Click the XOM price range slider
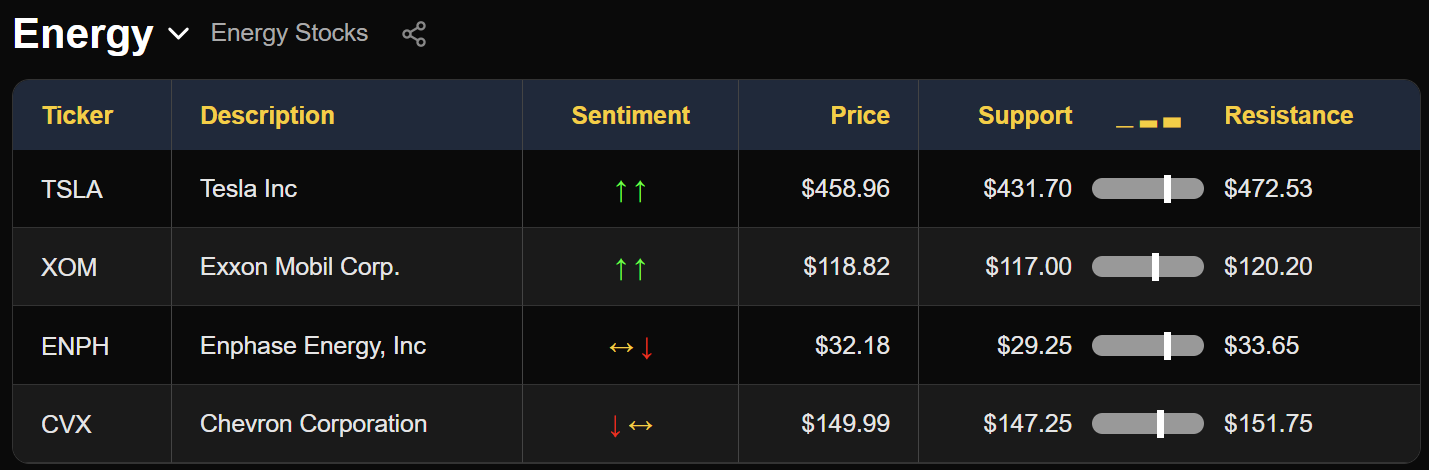 point(1147,266)
